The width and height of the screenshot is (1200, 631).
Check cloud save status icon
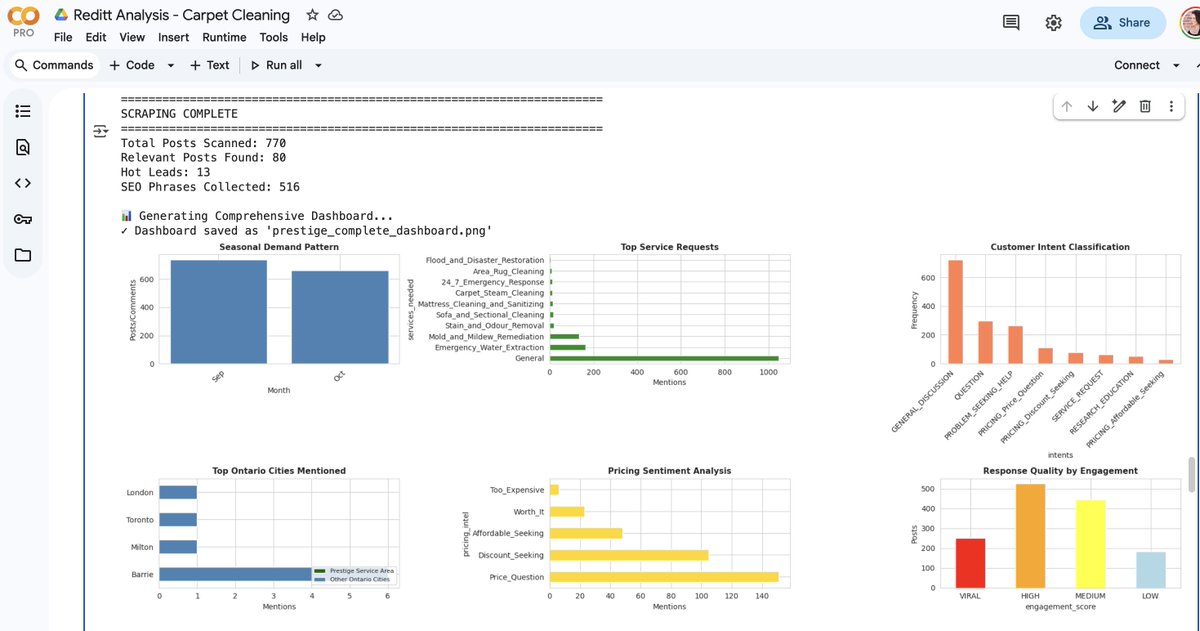(x=336, y=15)
